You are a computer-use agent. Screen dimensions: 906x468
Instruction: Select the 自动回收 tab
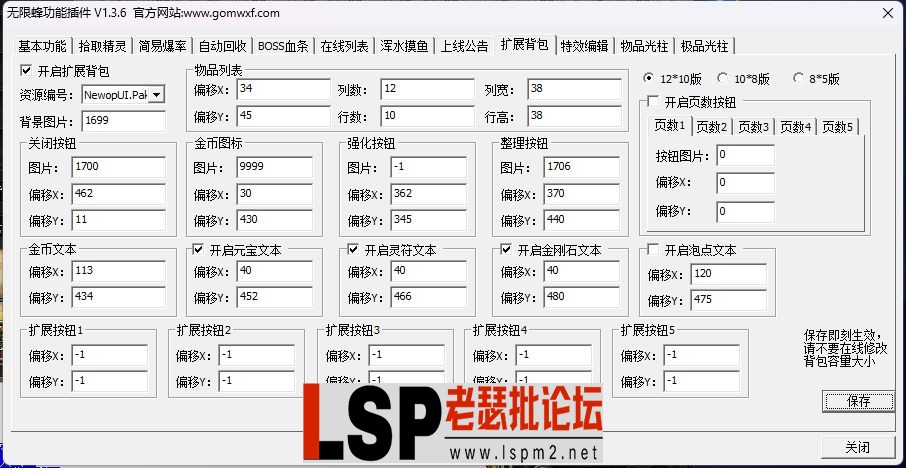222,46
